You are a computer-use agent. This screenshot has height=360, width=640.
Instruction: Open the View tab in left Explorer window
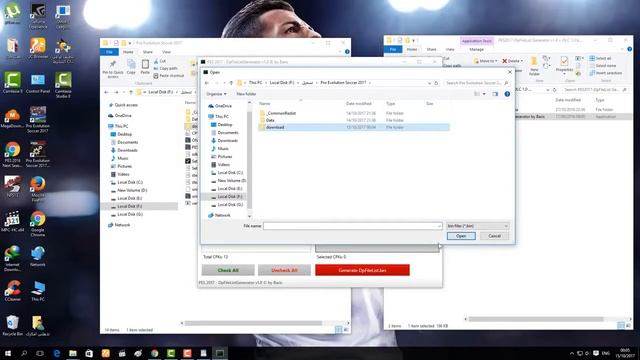coord(167,52)
